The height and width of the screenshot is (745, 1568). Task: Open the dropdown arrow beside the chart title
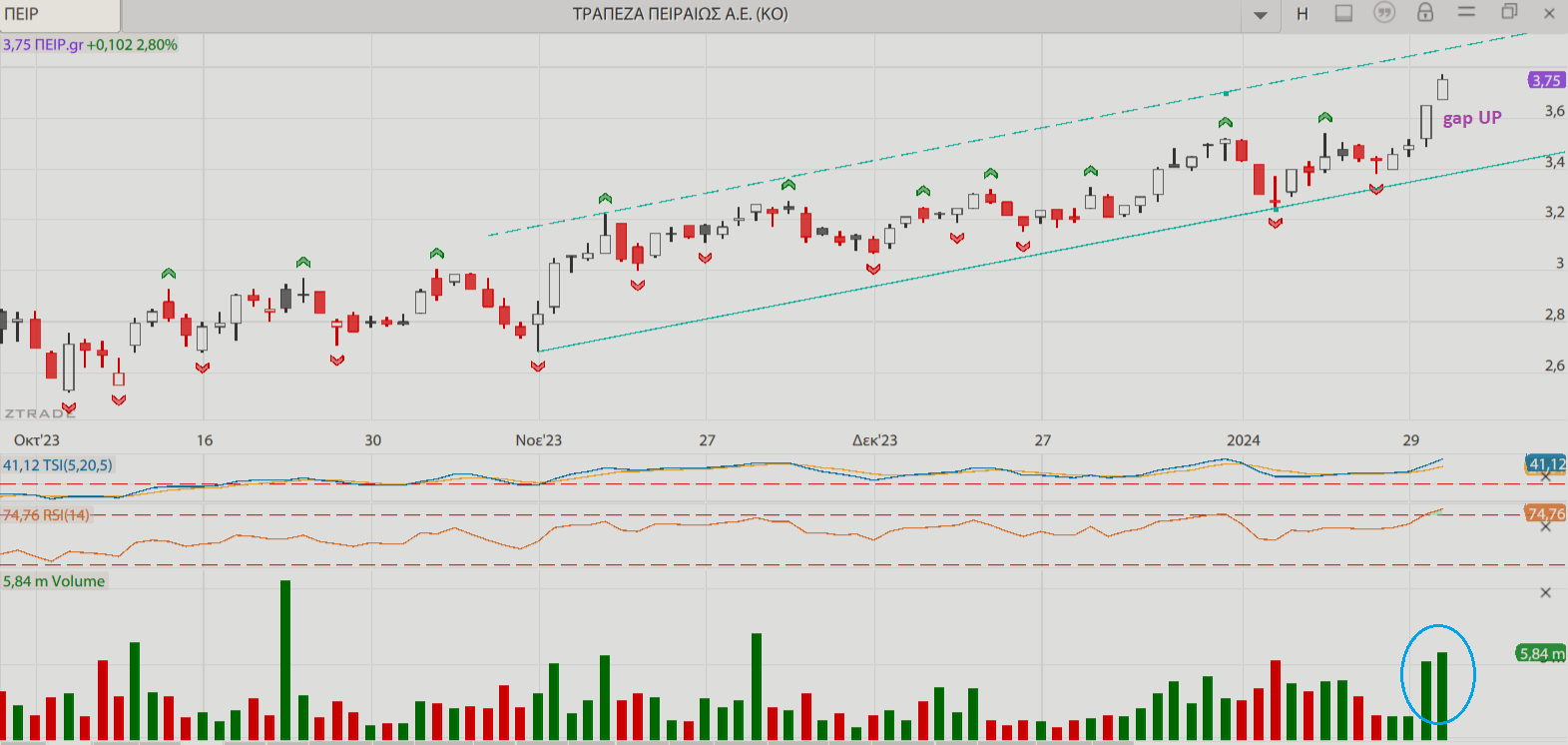pos(1261,15)
